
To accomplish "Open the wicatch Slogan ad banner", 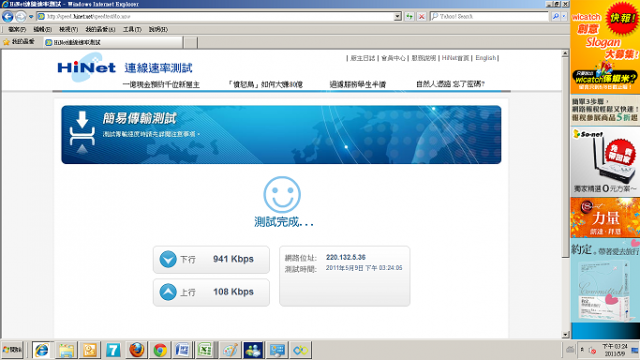I will 605,47.
